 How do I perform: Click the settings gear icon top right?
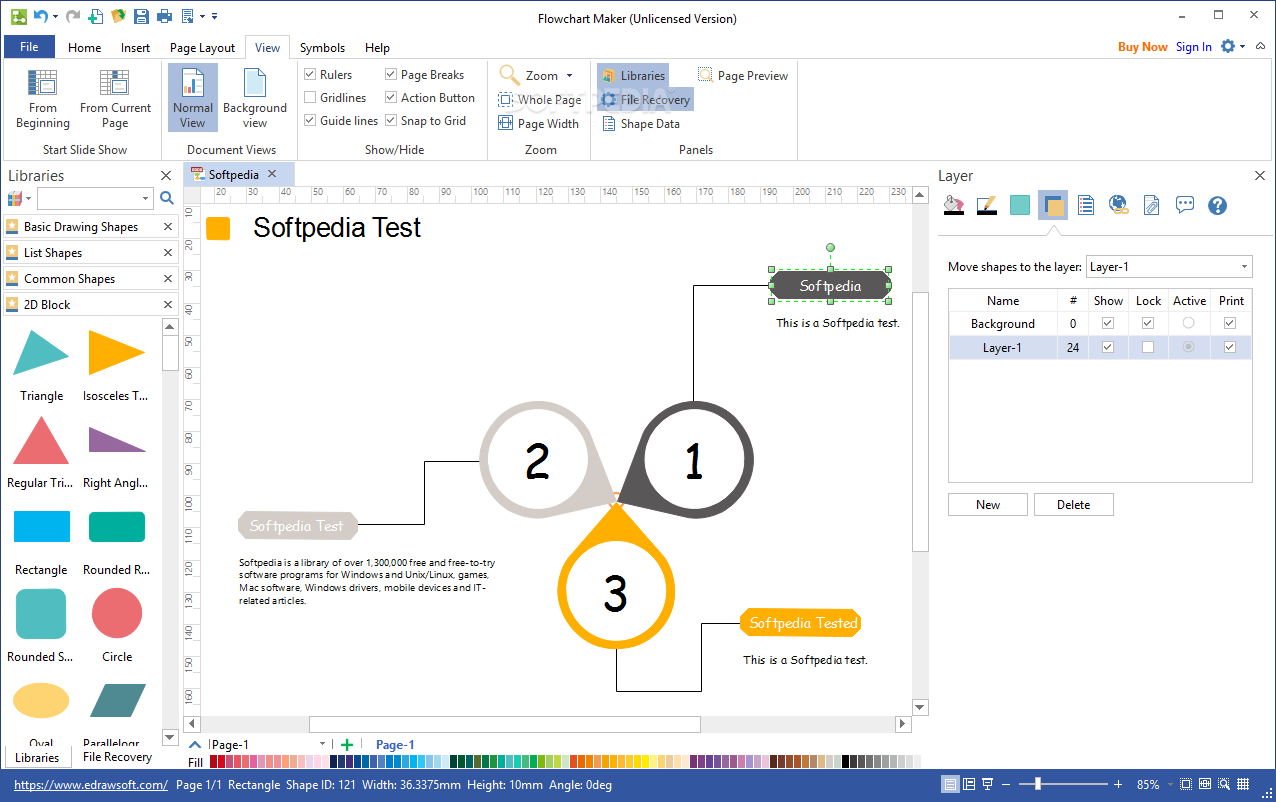(x=1228, y=46)
